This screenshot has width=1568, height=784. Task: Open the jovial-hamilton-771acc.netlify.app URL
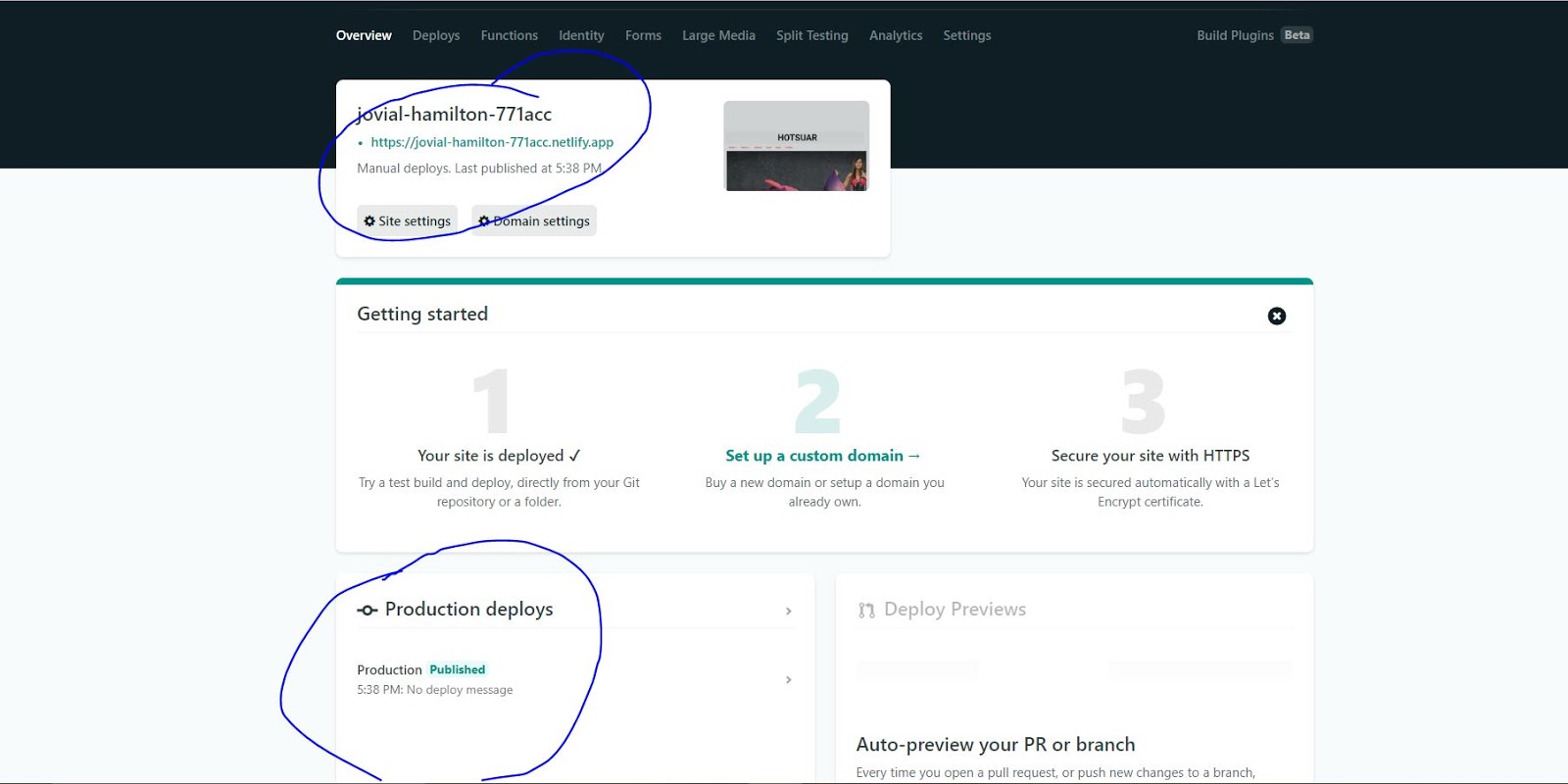[492, 142]
